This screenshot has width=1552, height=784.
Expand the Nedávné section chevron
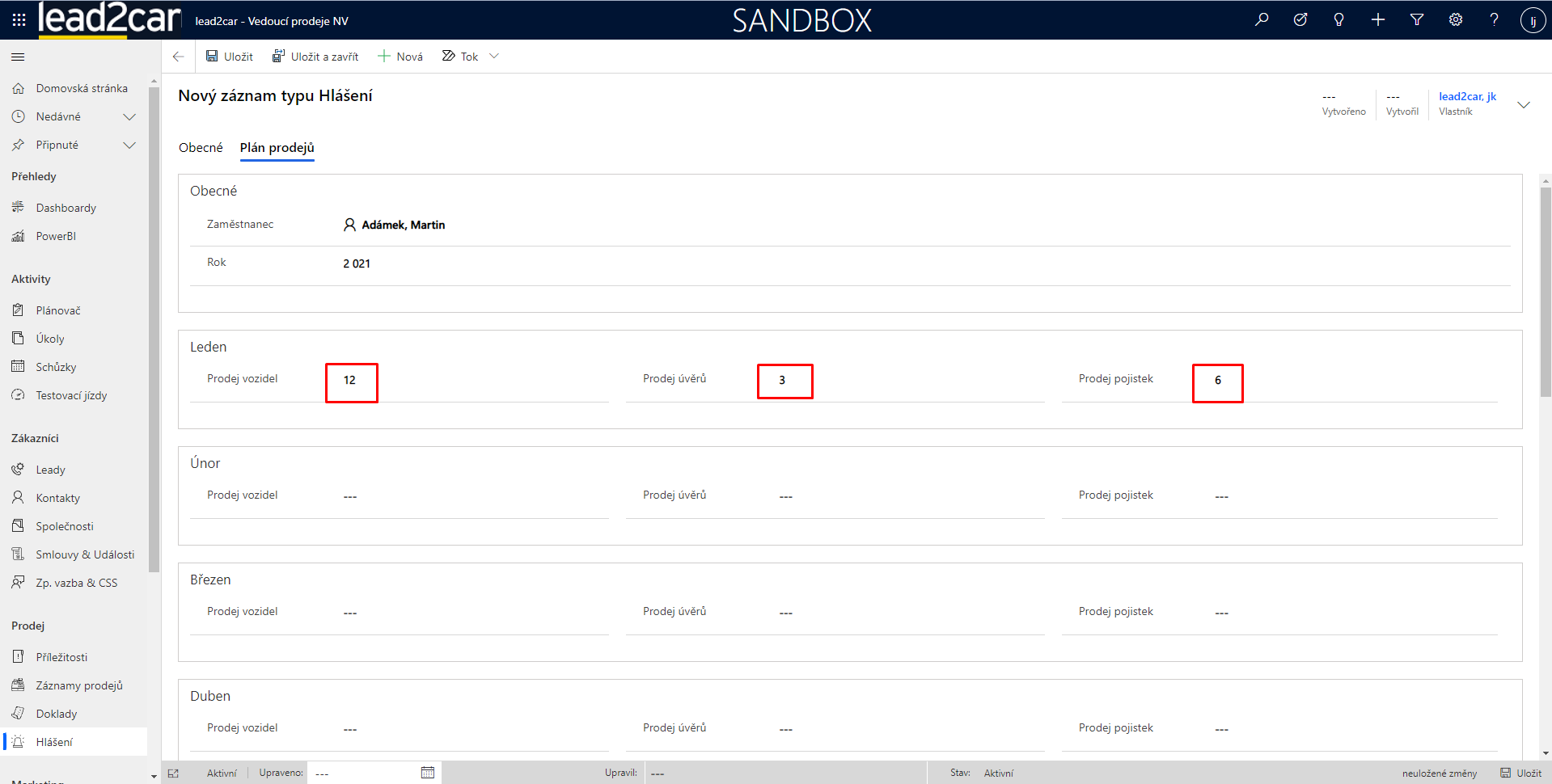[x=129, y=117]
